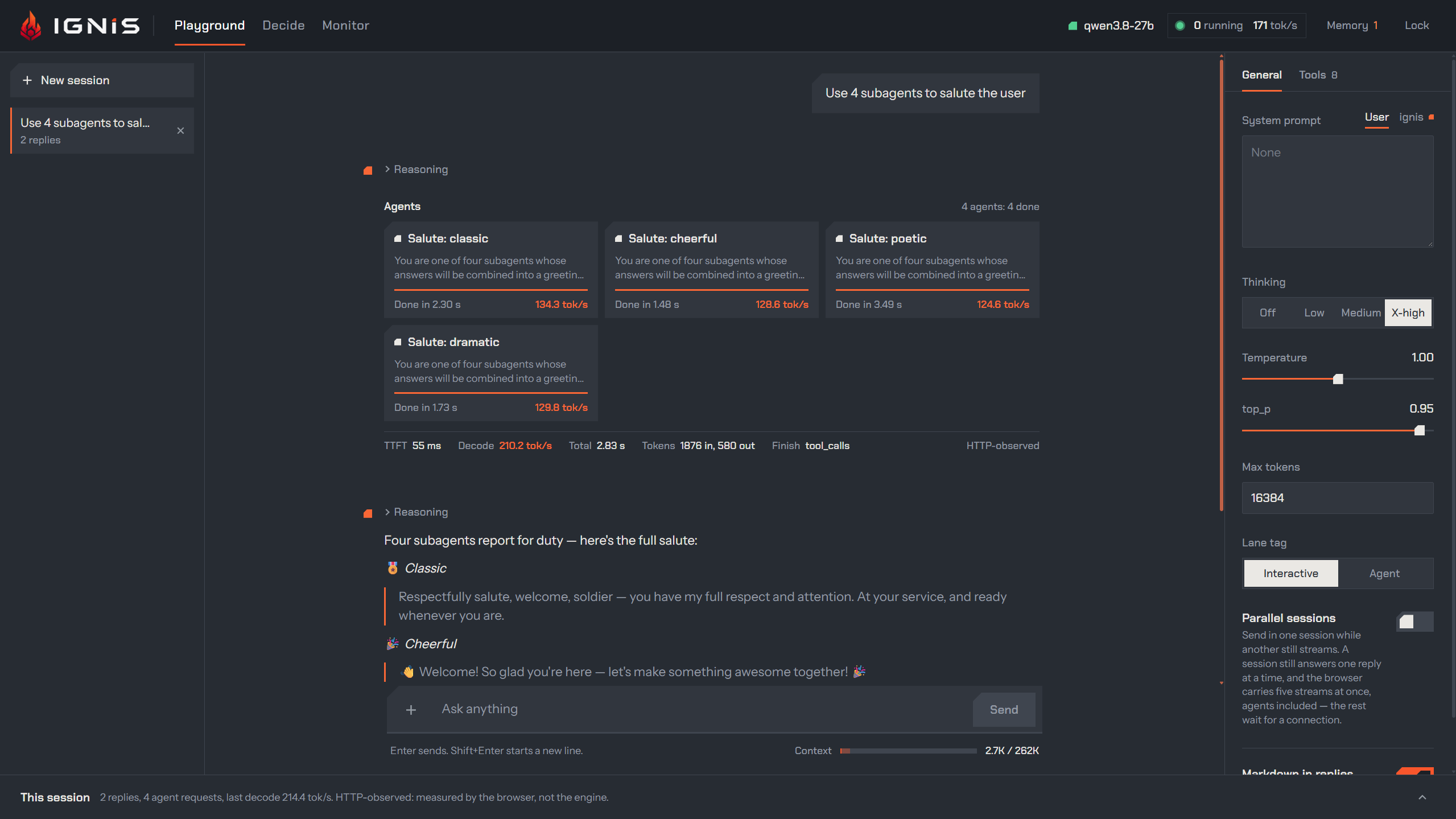Click the agent icon on Salute: classic
Image resolution: width=1456 pixels, height=819 pixels.
[398, 238]
